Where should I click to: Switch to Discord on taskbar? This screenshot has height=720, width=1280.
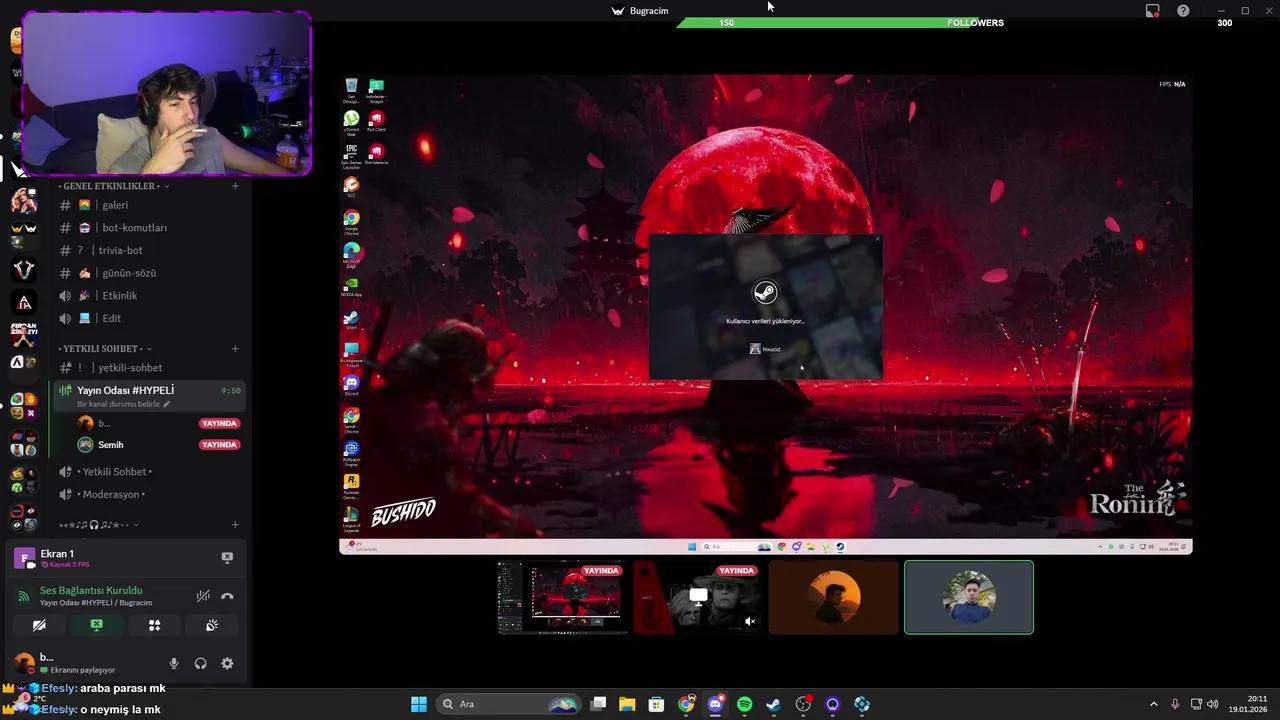point(715,704)
